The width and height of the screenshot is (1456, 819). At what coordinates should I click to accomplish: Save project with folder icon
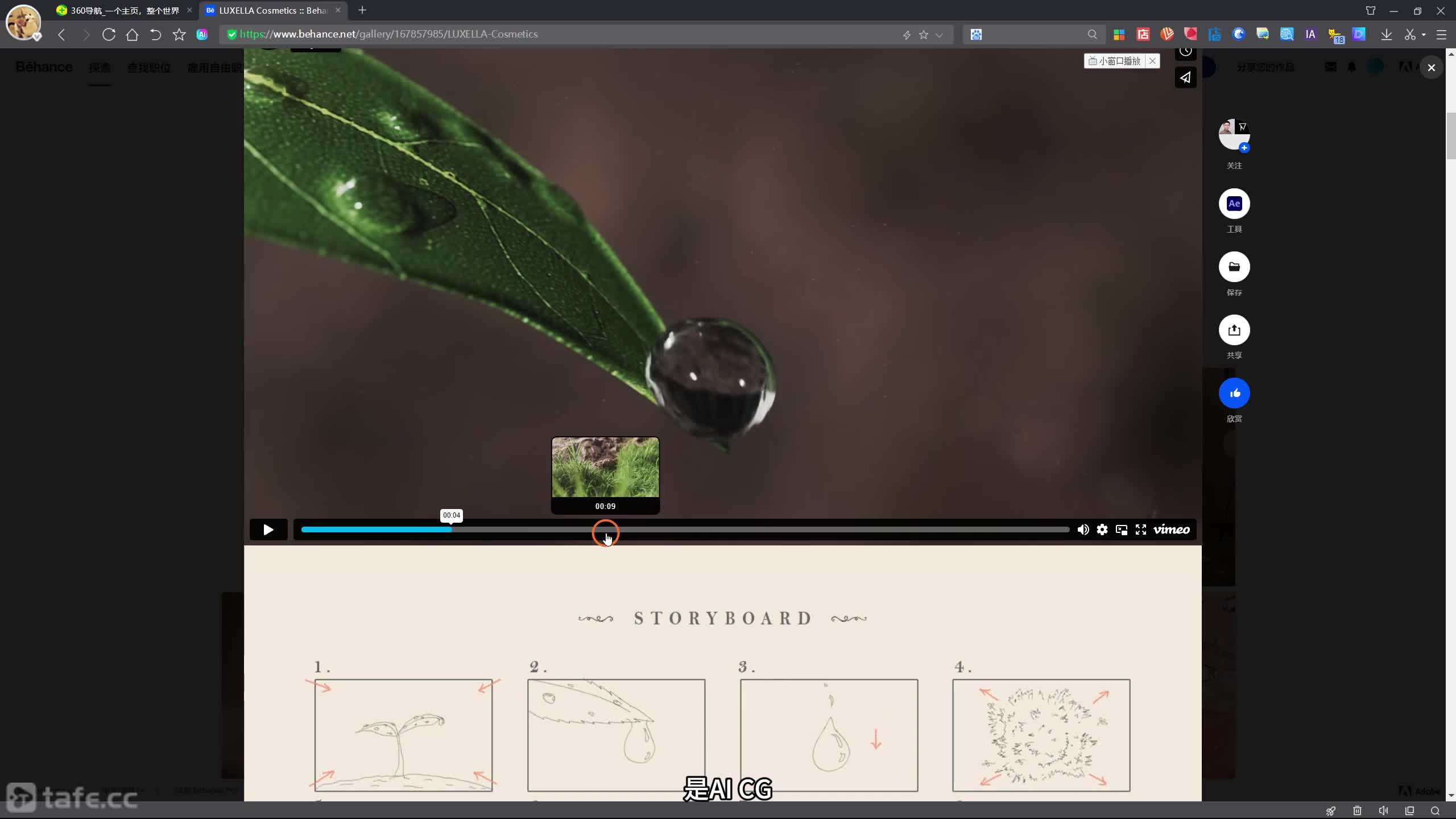(1234, 267)
